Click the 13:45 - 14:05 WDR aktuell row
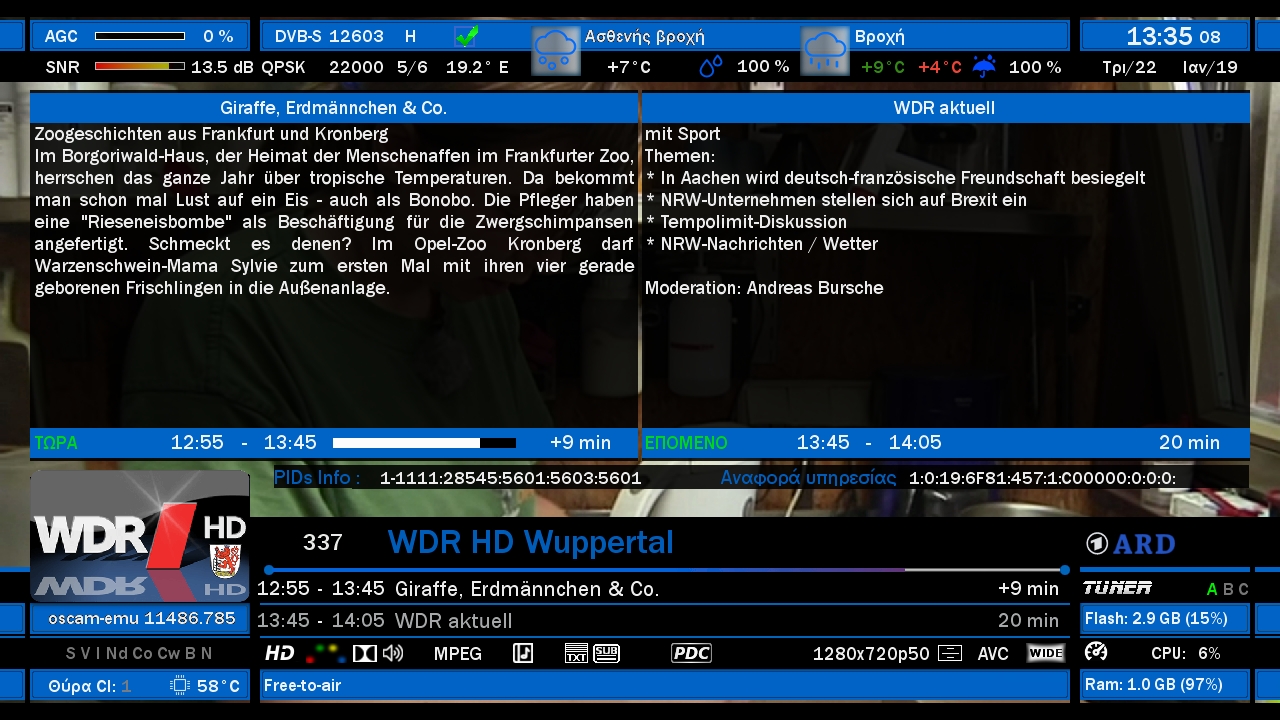This screenshot has height=720, width=1280. [658, 621]
